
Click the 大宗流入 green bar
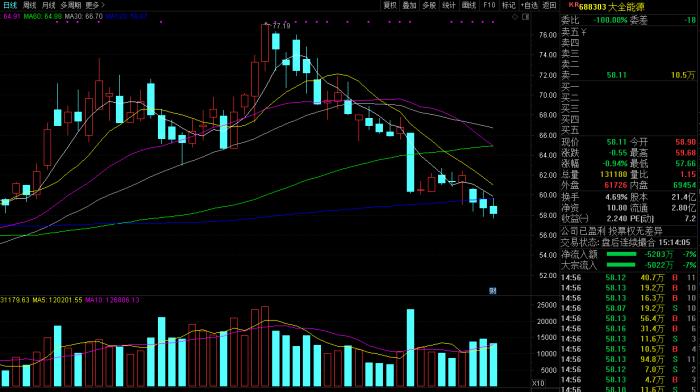(x=621, y=265)
